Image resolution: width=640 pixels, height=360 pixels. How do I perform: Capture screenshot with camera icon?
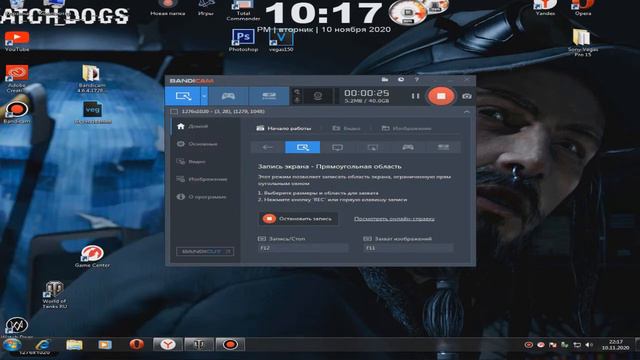[467, 96]
